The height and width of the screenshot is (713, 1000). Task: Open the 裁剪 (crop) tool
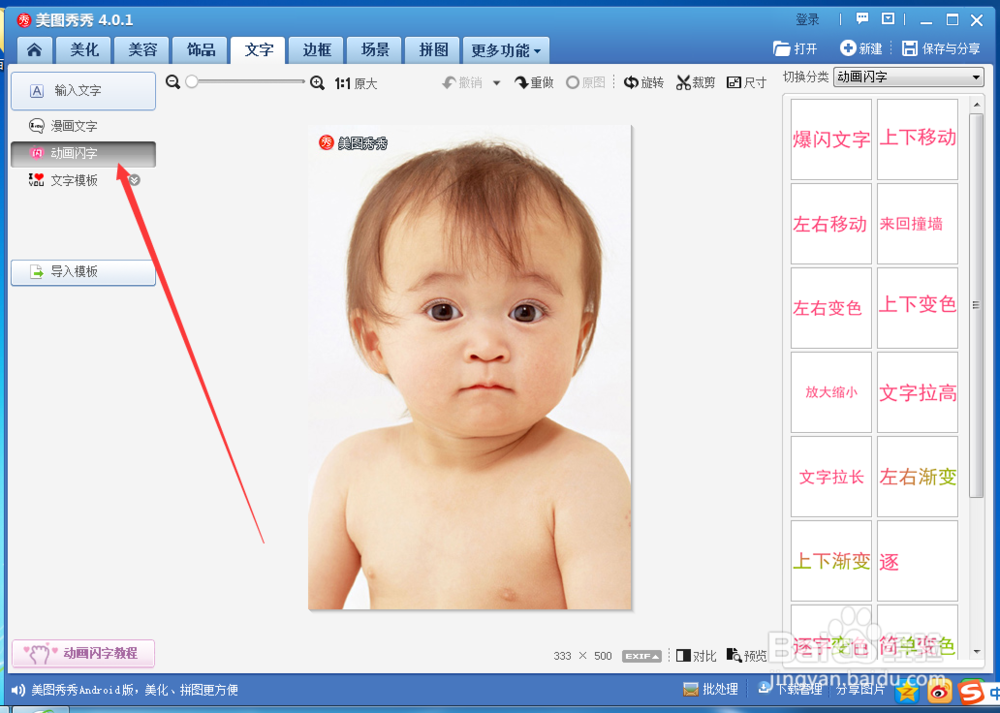(x=695, y=82)
